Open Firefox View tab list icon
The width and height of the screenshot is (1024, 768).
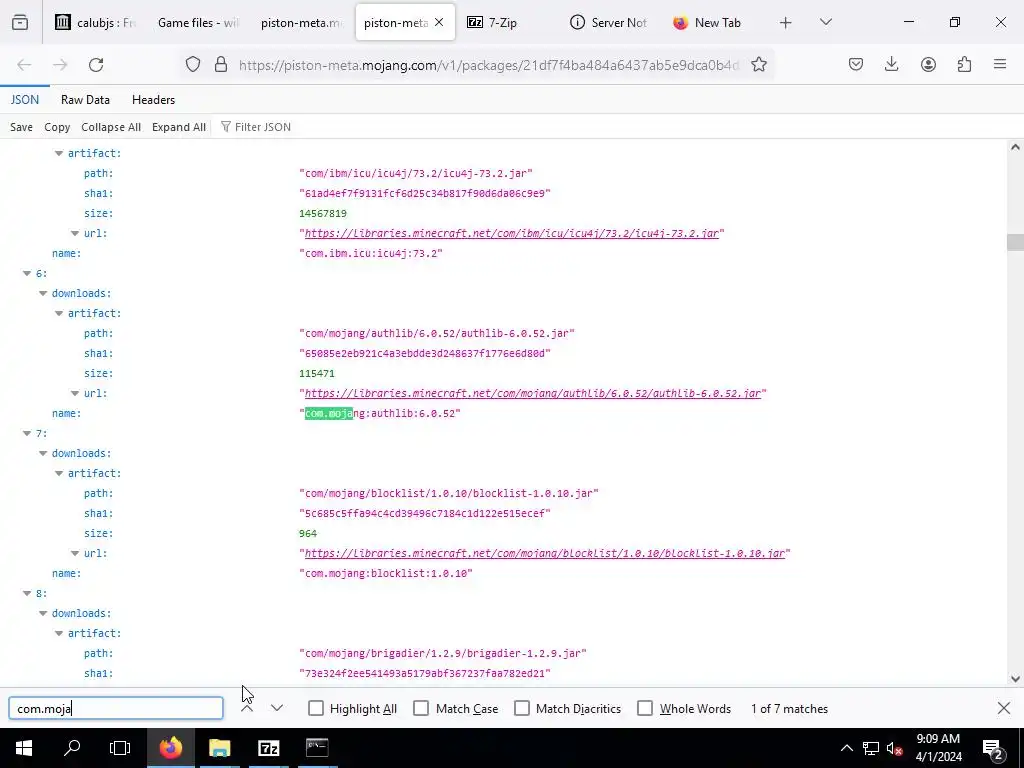pyautogui.click(x=20, y=23)
